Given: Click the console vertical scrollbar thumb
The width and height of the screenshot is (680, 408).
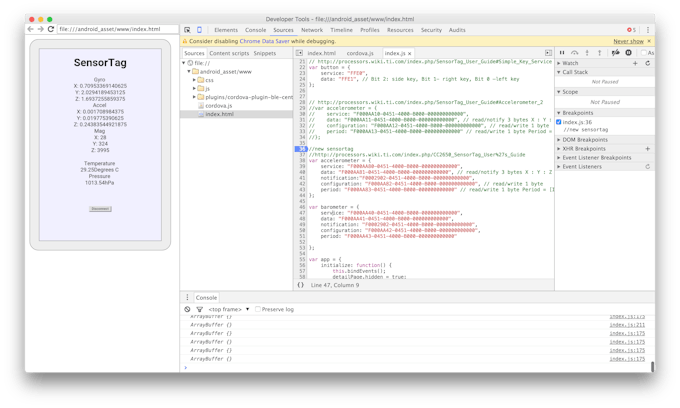Looking at the screenshot, I should [x=652, y=366].
